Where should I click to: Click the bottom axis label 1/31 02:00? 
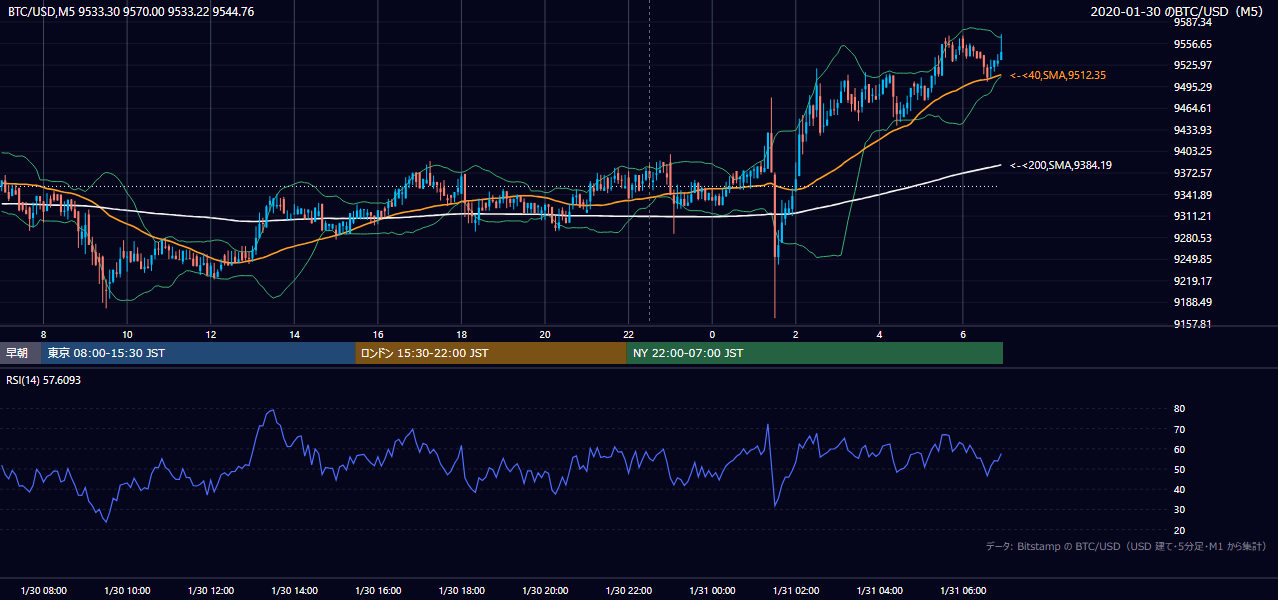pos(795,591)
